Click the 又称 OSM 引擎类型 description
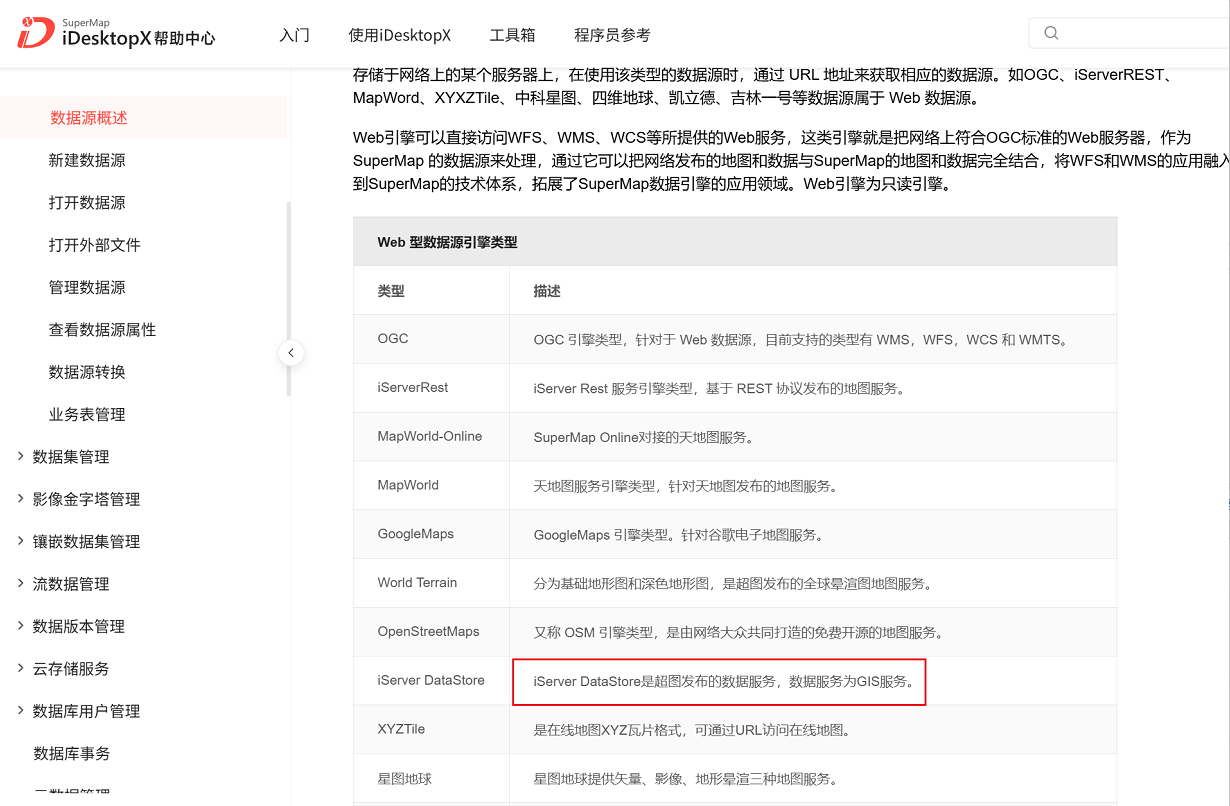1230x806 pixels. (x=739, y=633)
